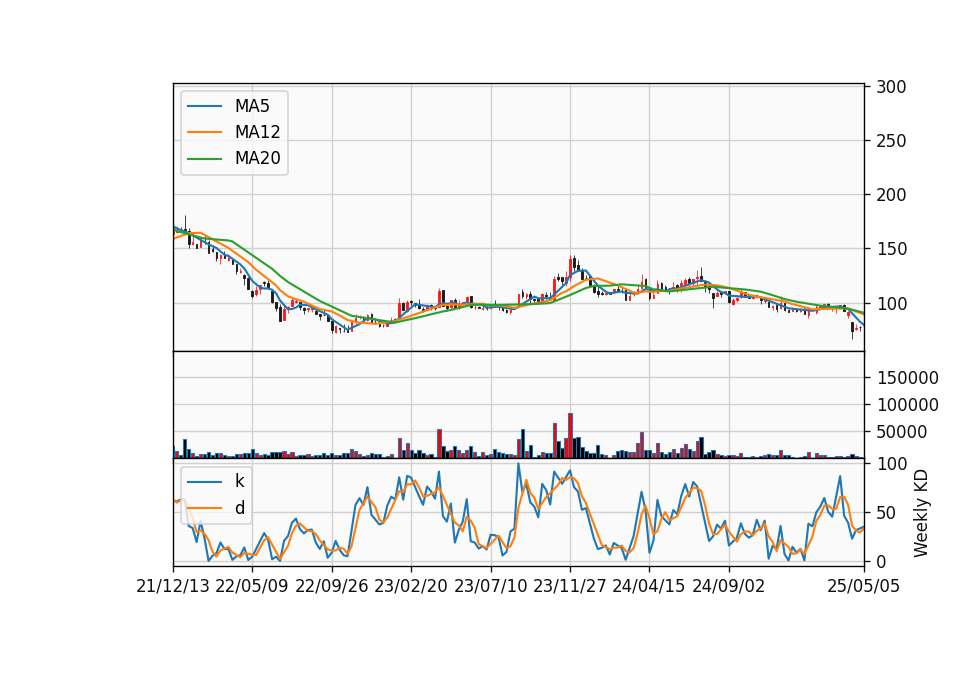Click the 200 price axis label
Viewport: 960px width, 690px height.
tap(891, 195)
